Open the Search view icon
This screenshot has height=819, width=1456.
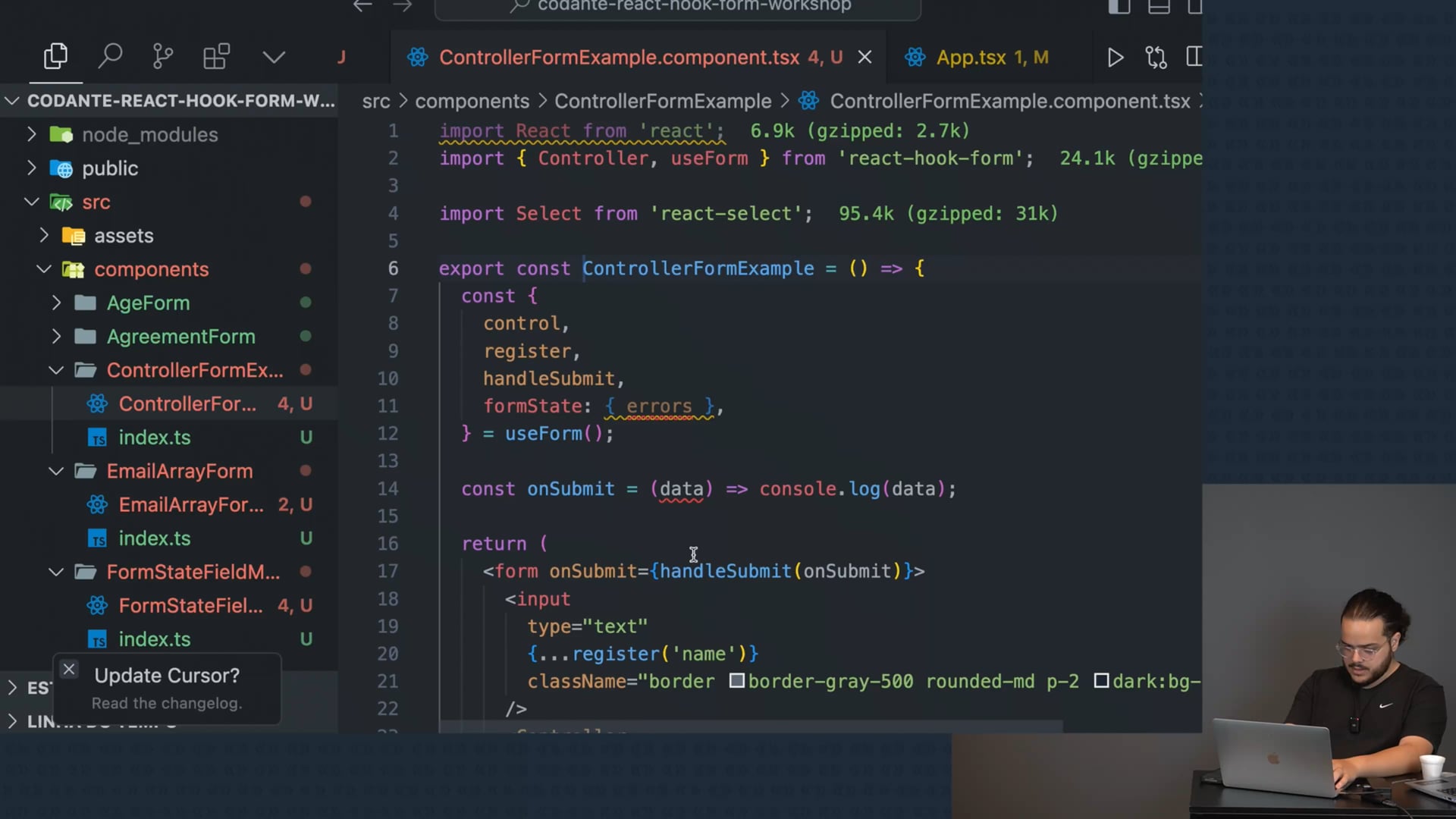click(x=110, y=57)
